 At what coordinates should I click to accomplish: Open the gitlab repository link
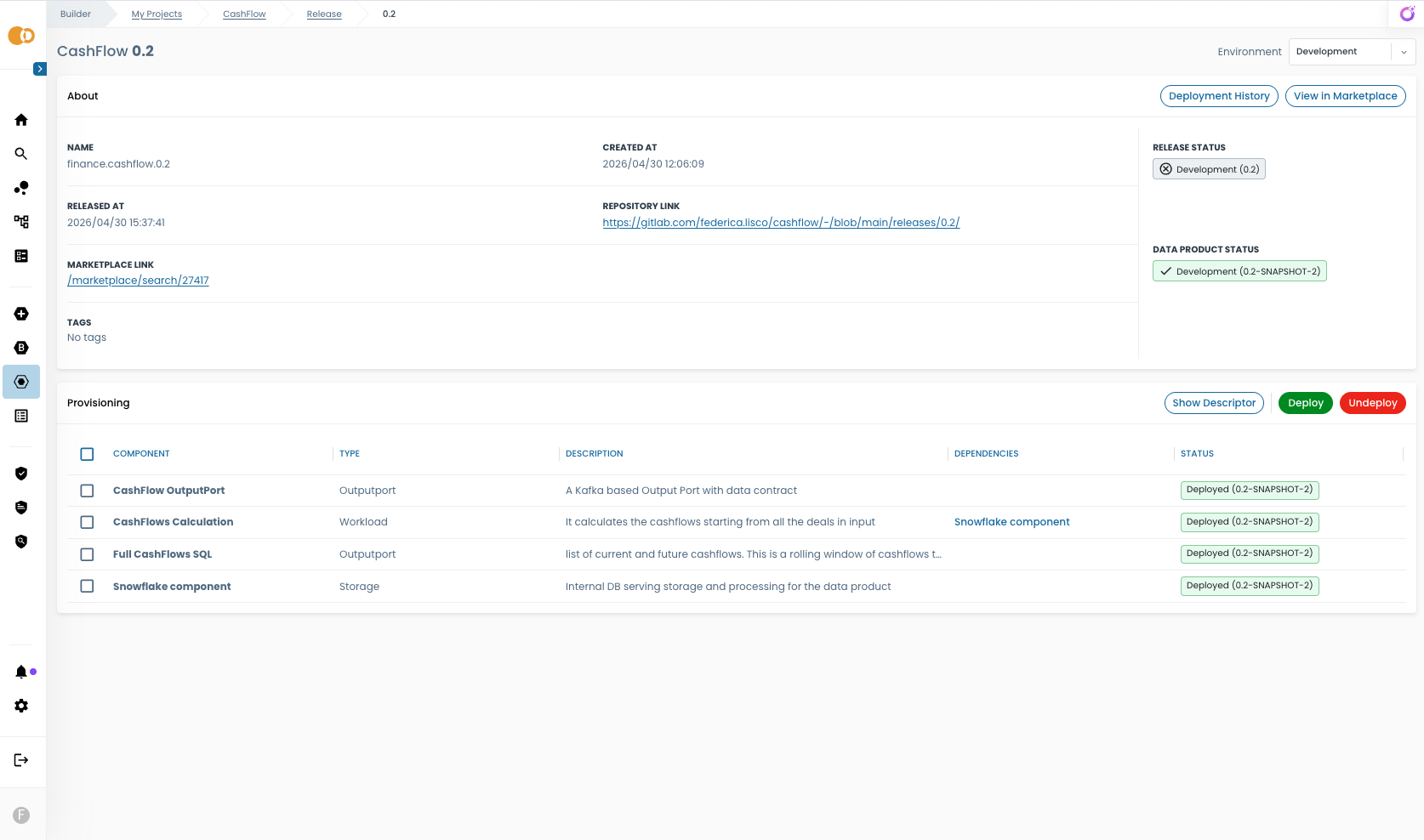pyautogui.click(x=781, y=223)
